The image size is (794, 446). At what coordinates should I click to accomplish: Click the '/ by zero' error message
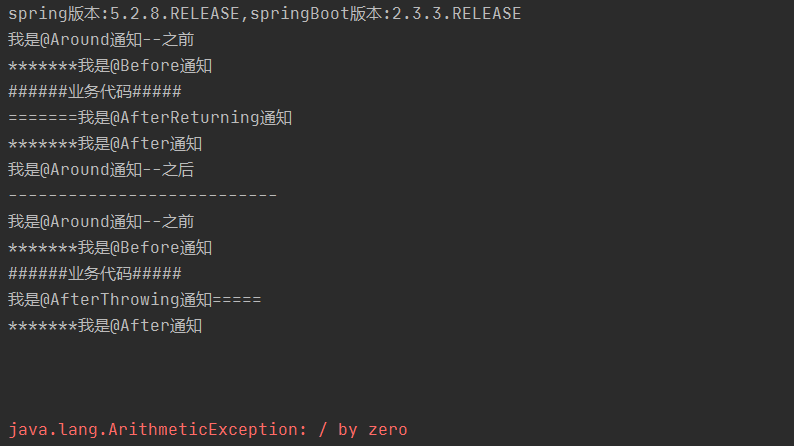coord(363,430)
